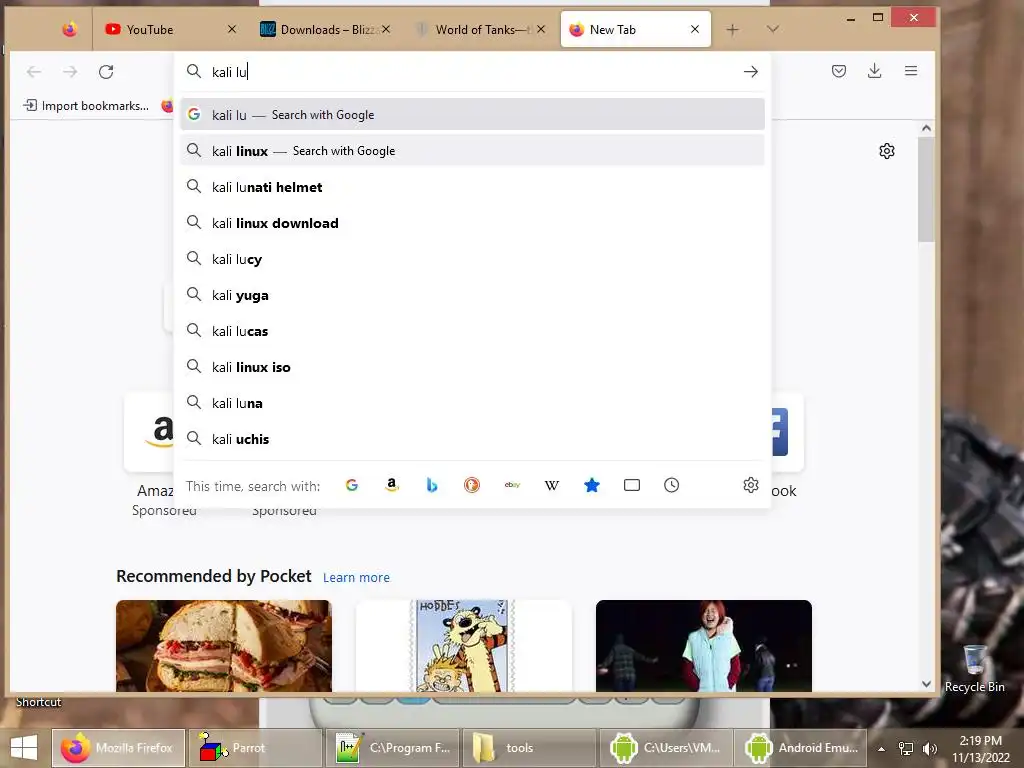Image resolution: width=1024 pixels, height=768 pixels.
Task: Select the "kali lunati helmet" suggestion
Action: (x=472, y=187)
